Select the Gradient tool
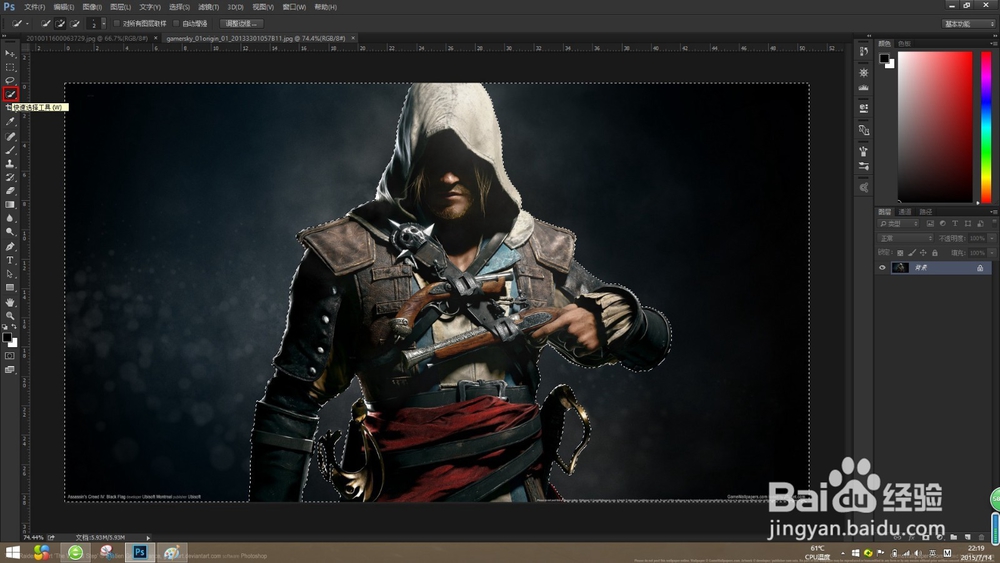The image size is (1000, 563). click(10, 205)
